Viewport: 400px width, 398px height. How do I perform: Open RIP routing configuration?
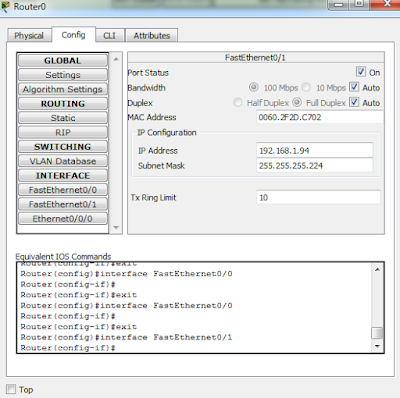click(63, 132)
